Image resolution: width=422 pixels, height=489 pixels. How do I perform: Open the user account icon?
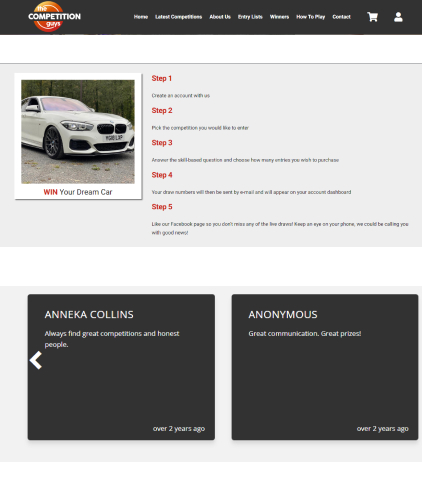click(x=398, y=17)
